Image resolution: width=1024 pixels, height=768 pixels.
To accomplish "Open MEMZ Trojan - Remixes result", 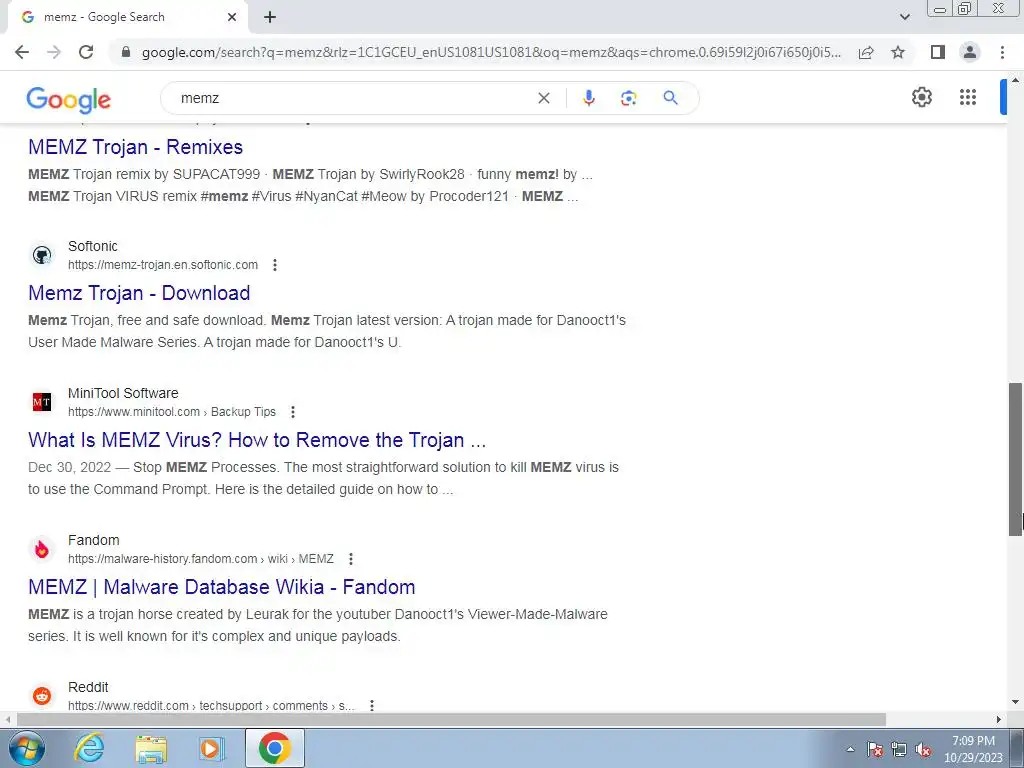I will (135, 147).
